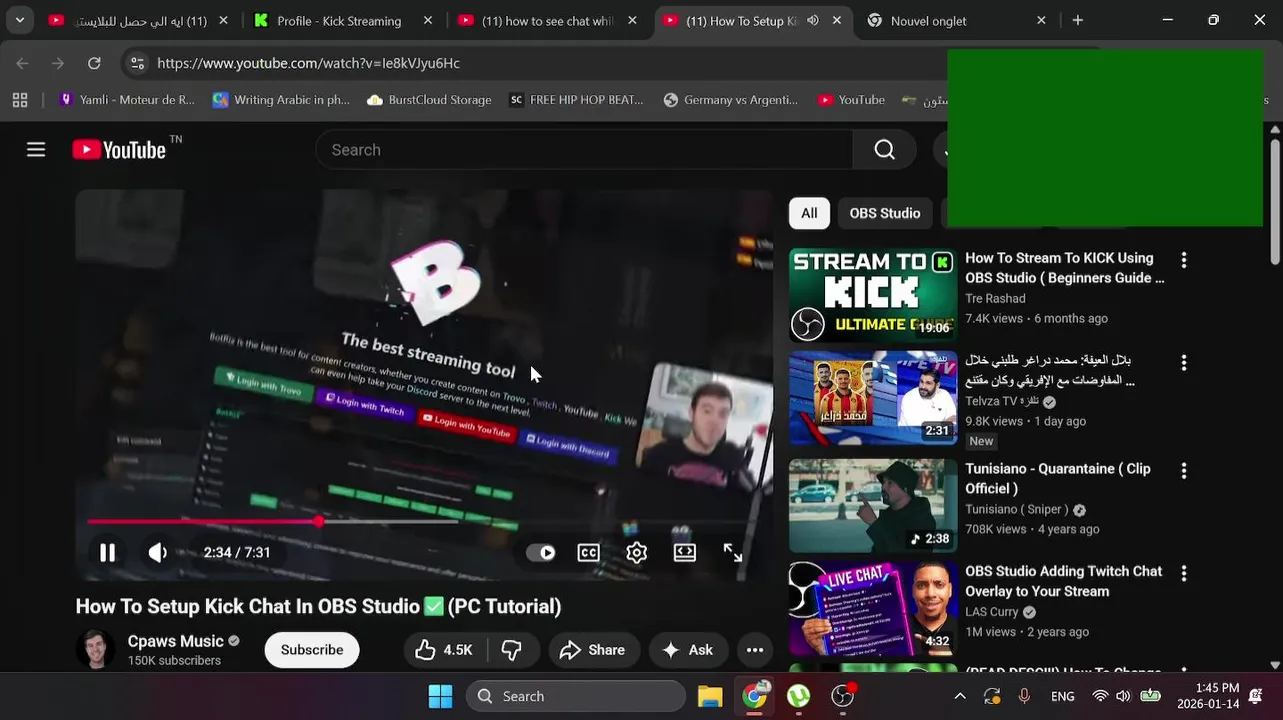Switch ENG input language
The height and width of the screenshot is (720, 1283).
pos(1062,696)
